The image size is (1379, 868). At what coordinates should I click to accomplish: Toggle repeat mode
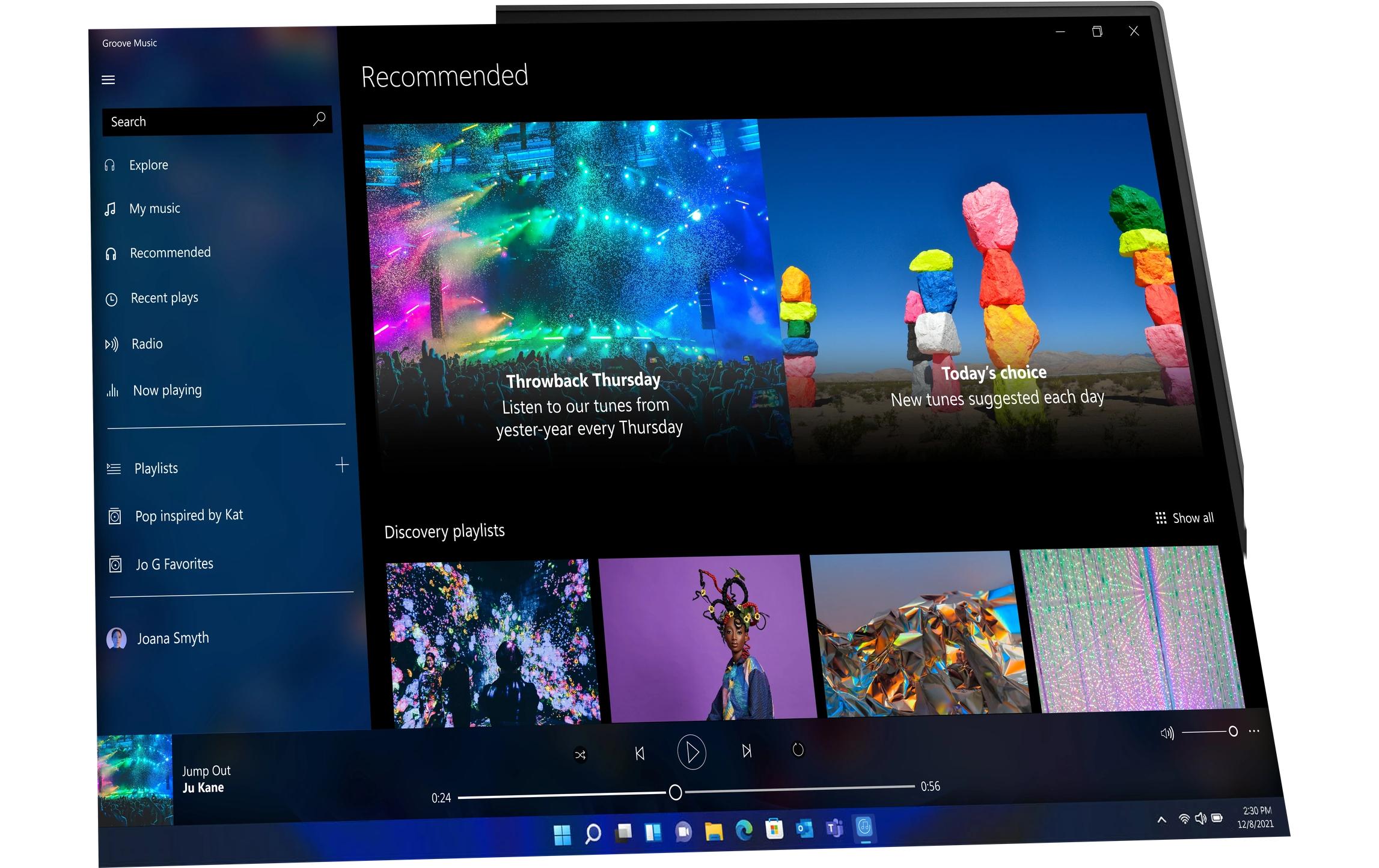pos(798,750)
